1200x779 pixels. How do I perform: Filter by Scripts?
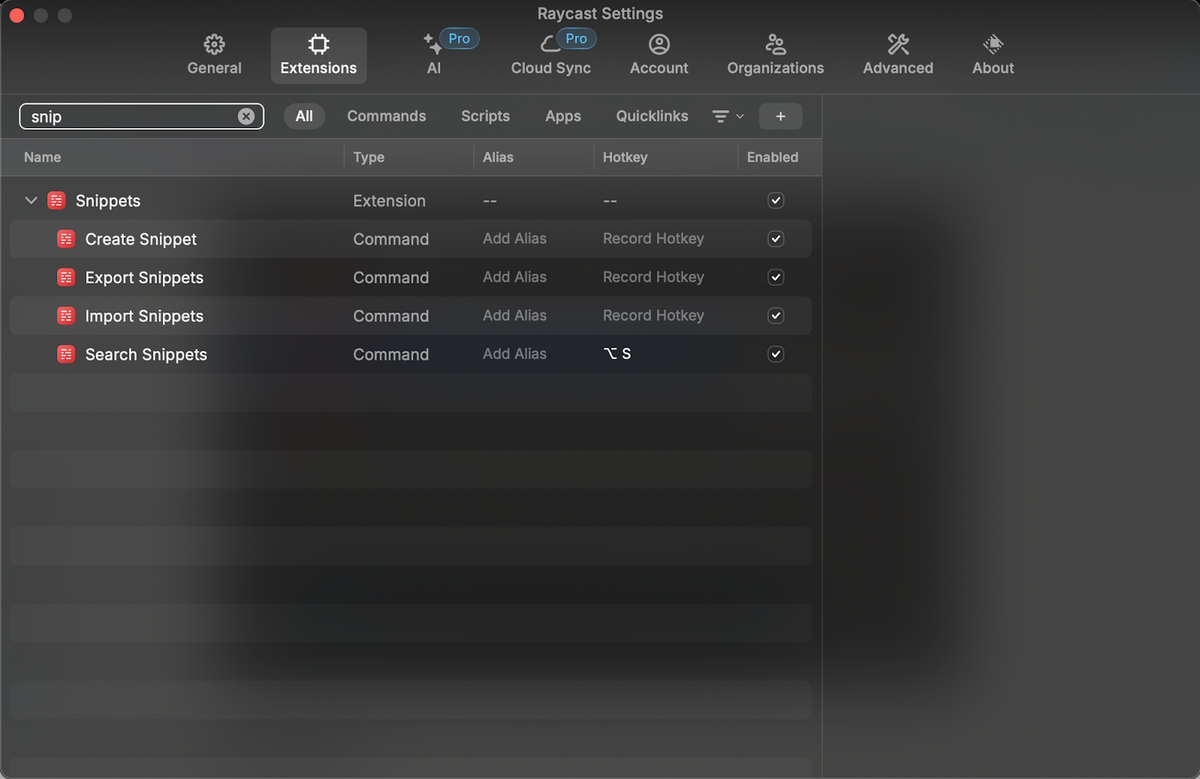(x=485, y=116)
